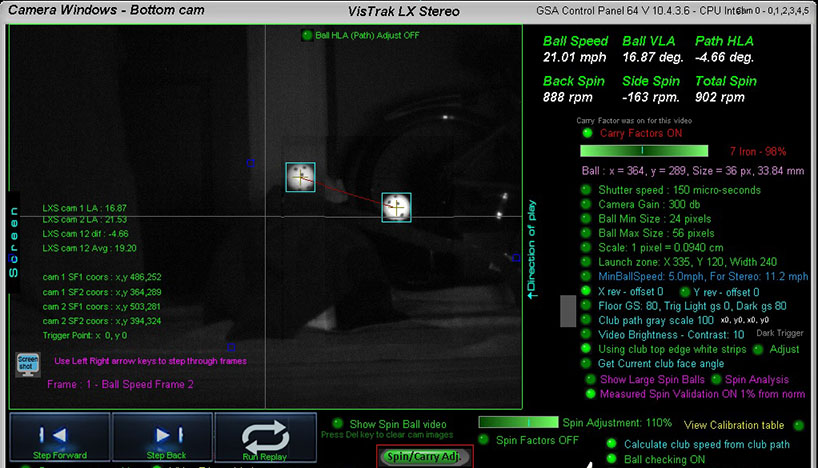Open View Calibration table

pos(734,425)
